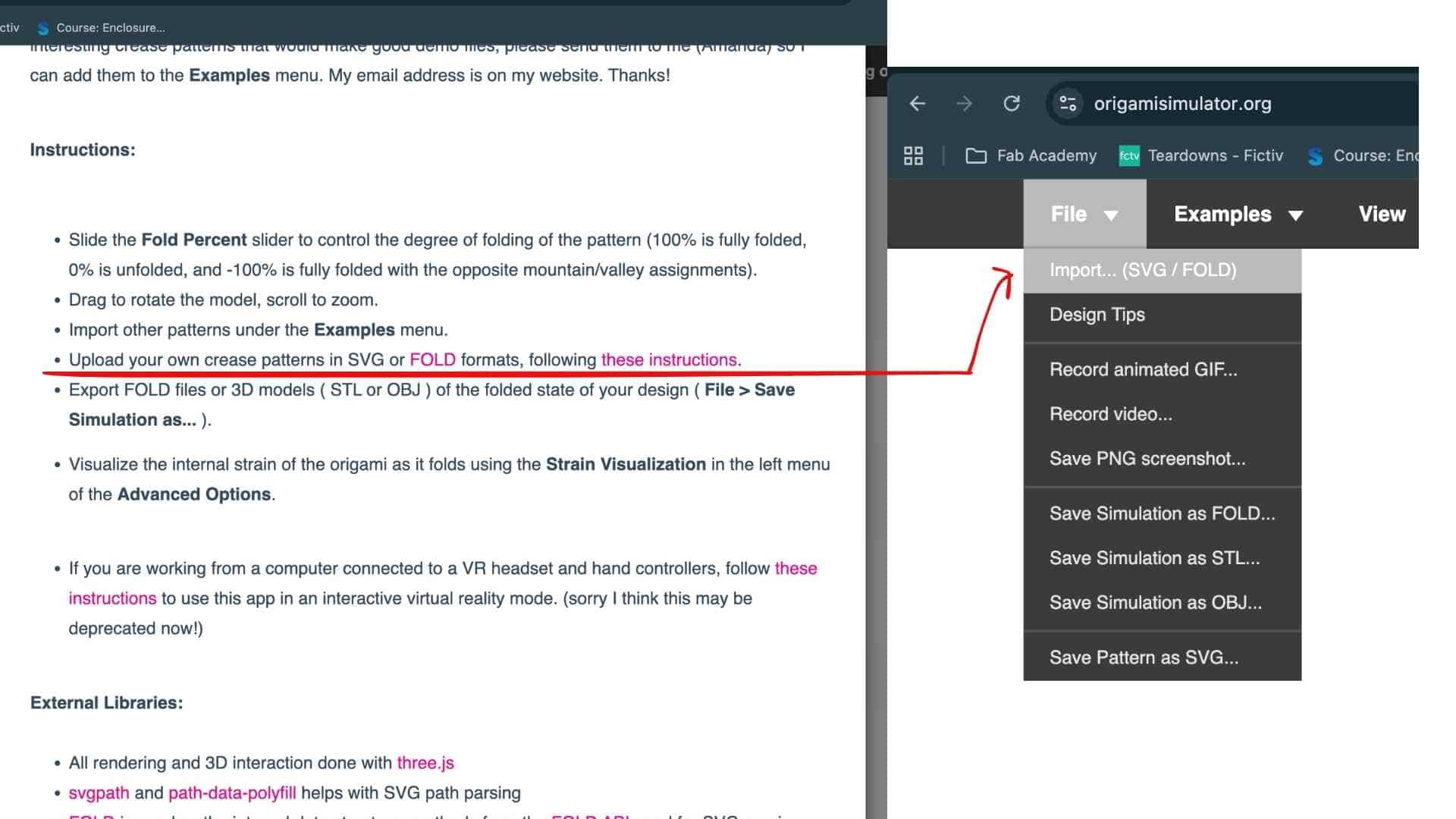
Task: Open the apps grid icon in bookmarks bar
Action: point(913,155)
